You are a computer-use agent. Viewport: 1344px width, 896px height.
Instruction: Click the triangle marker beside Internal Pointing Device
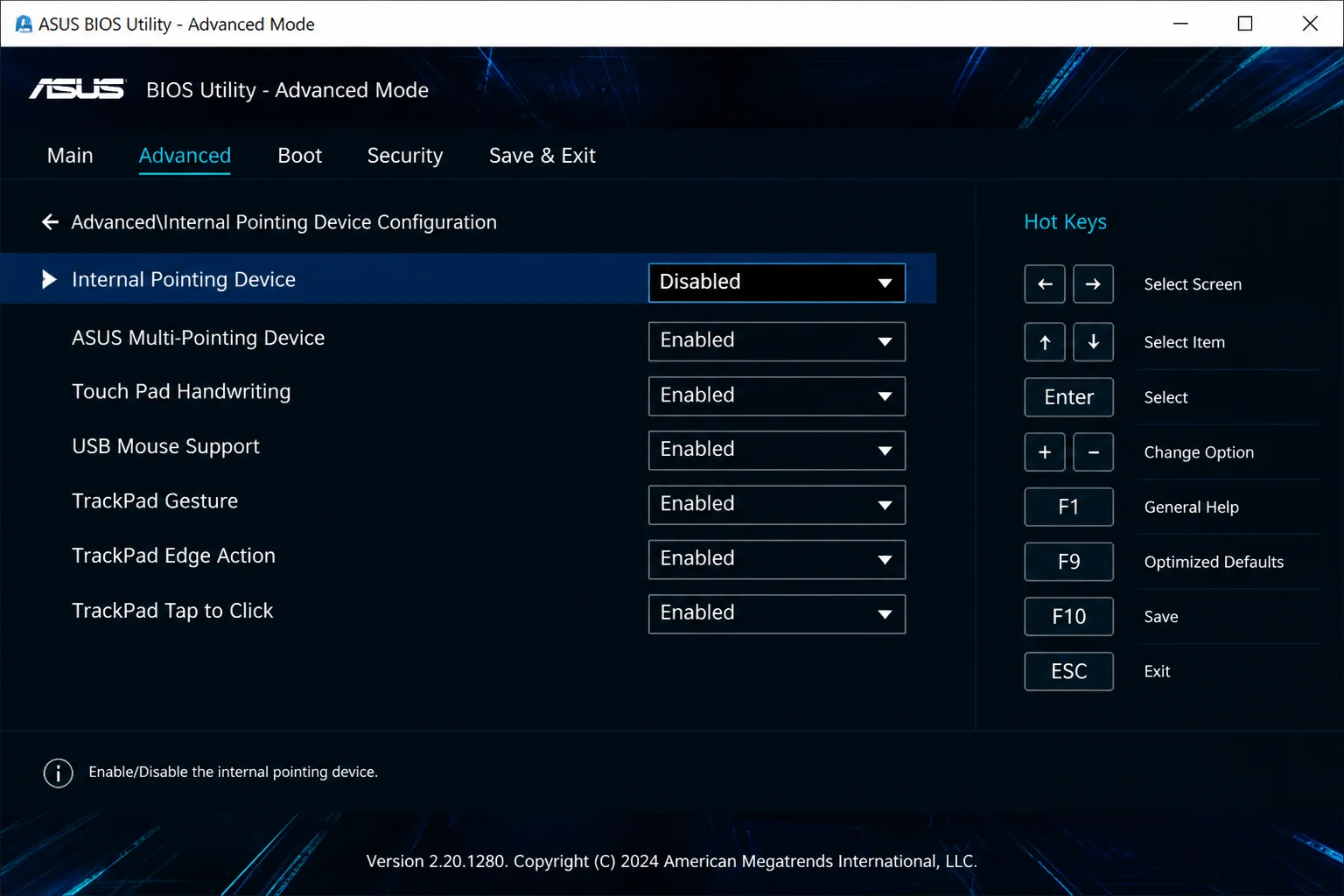[x=49, y=279]
